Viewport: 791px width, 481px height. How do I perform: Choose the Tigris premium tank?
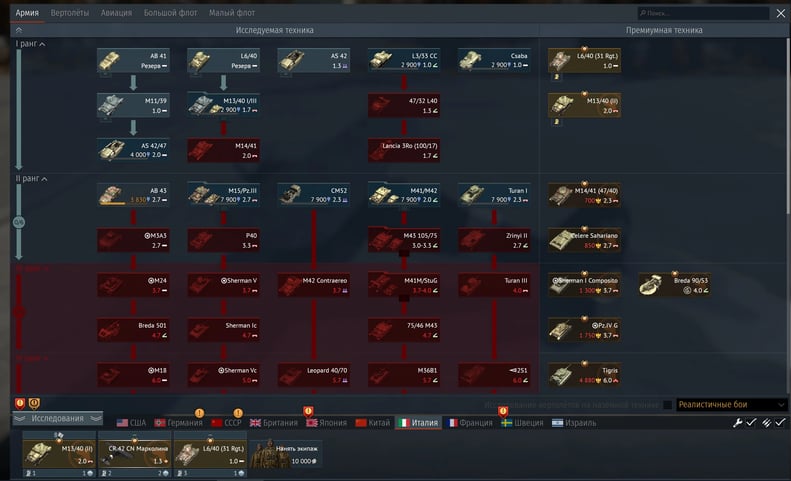click(x=583, y=375)
